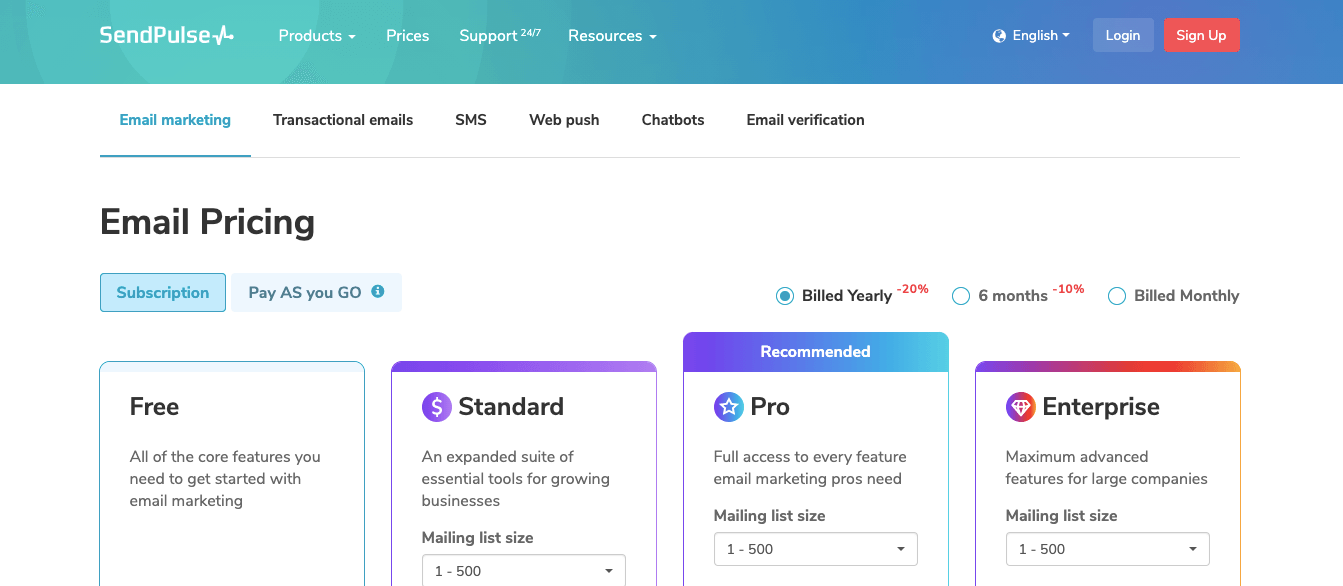Select the 6 months billing option

[x=961, y=296]
